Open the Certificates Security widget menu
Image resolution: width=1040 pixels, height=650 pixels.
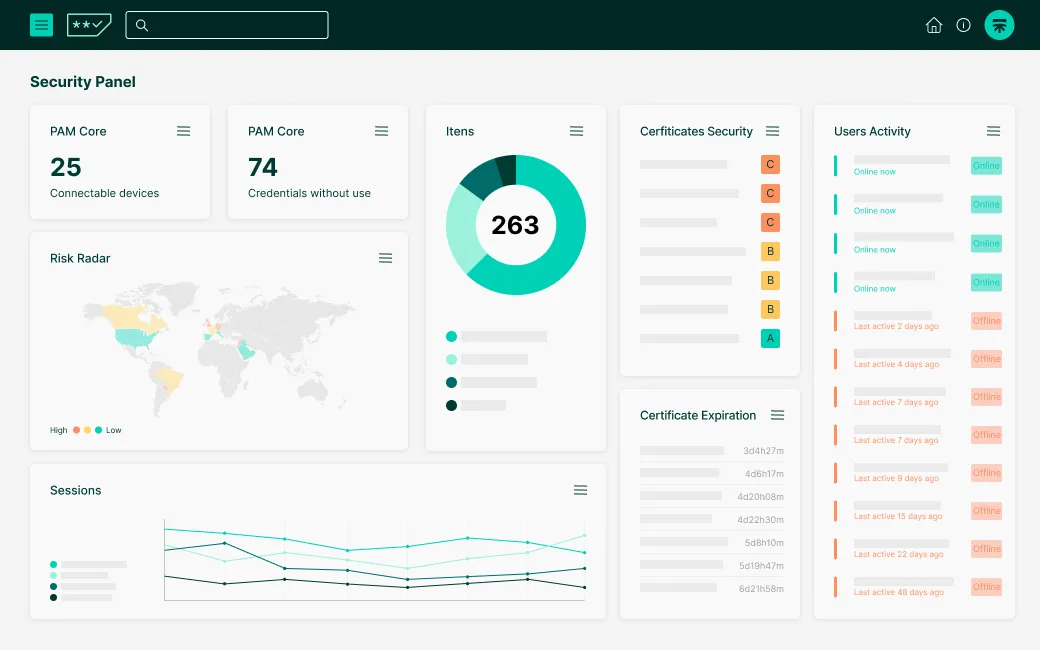point(772,130)
